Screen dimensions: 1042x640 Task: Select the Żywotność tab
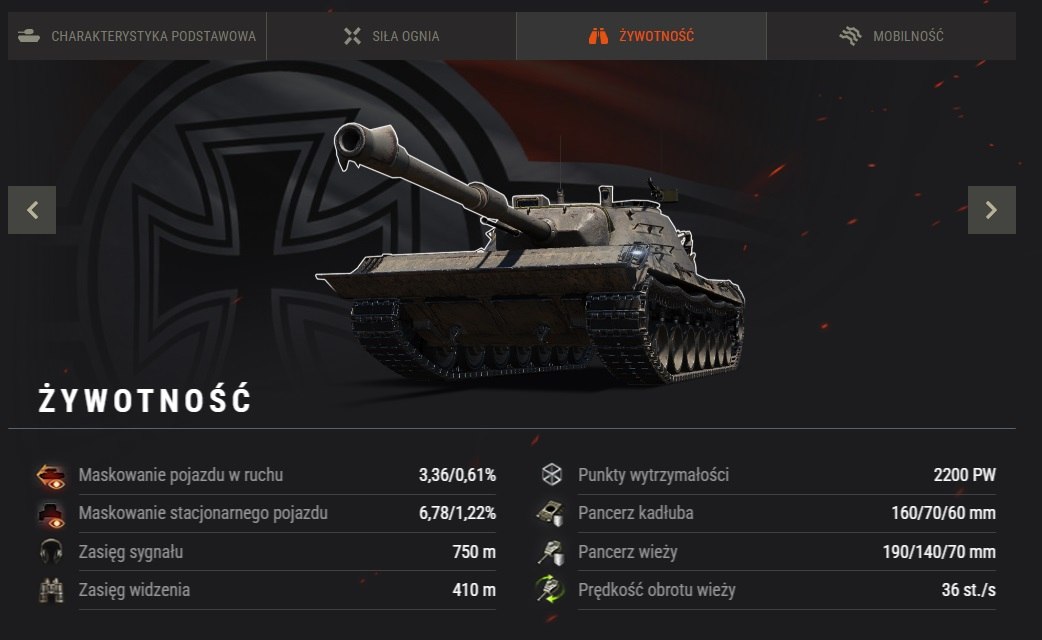pos(641,36)
